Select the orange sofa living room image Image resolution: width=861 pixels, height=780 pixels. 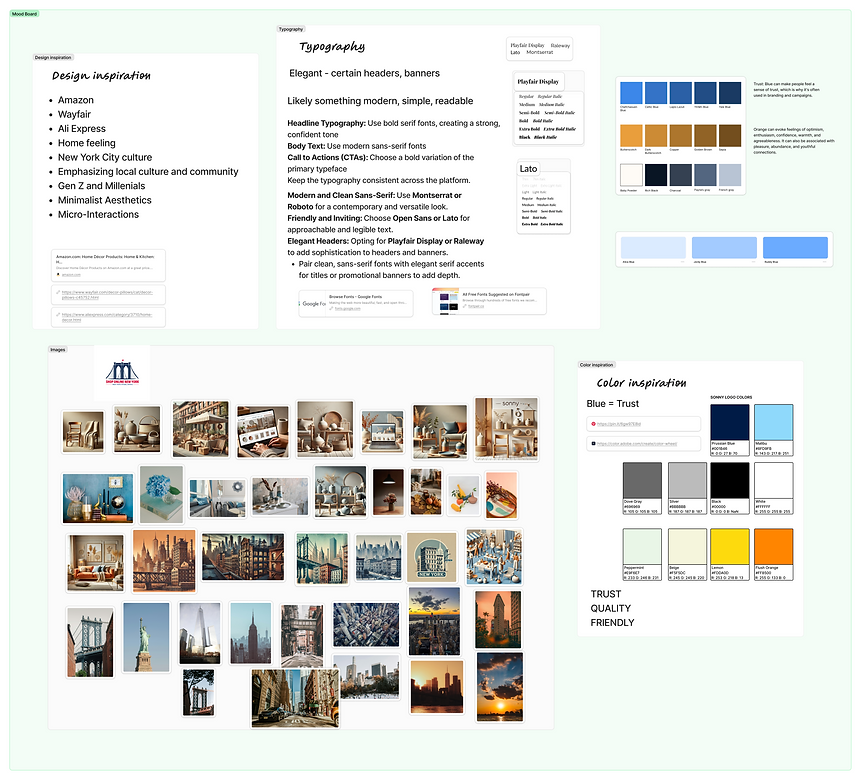click(x=96, y=563)
